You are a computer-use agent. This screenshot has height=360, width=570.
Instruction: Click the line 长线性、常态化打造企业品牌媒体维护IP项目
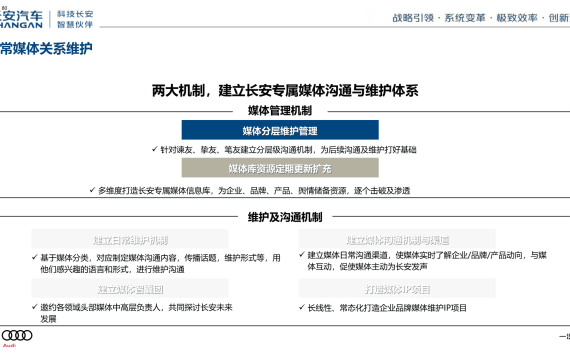[x=387, y=308]
